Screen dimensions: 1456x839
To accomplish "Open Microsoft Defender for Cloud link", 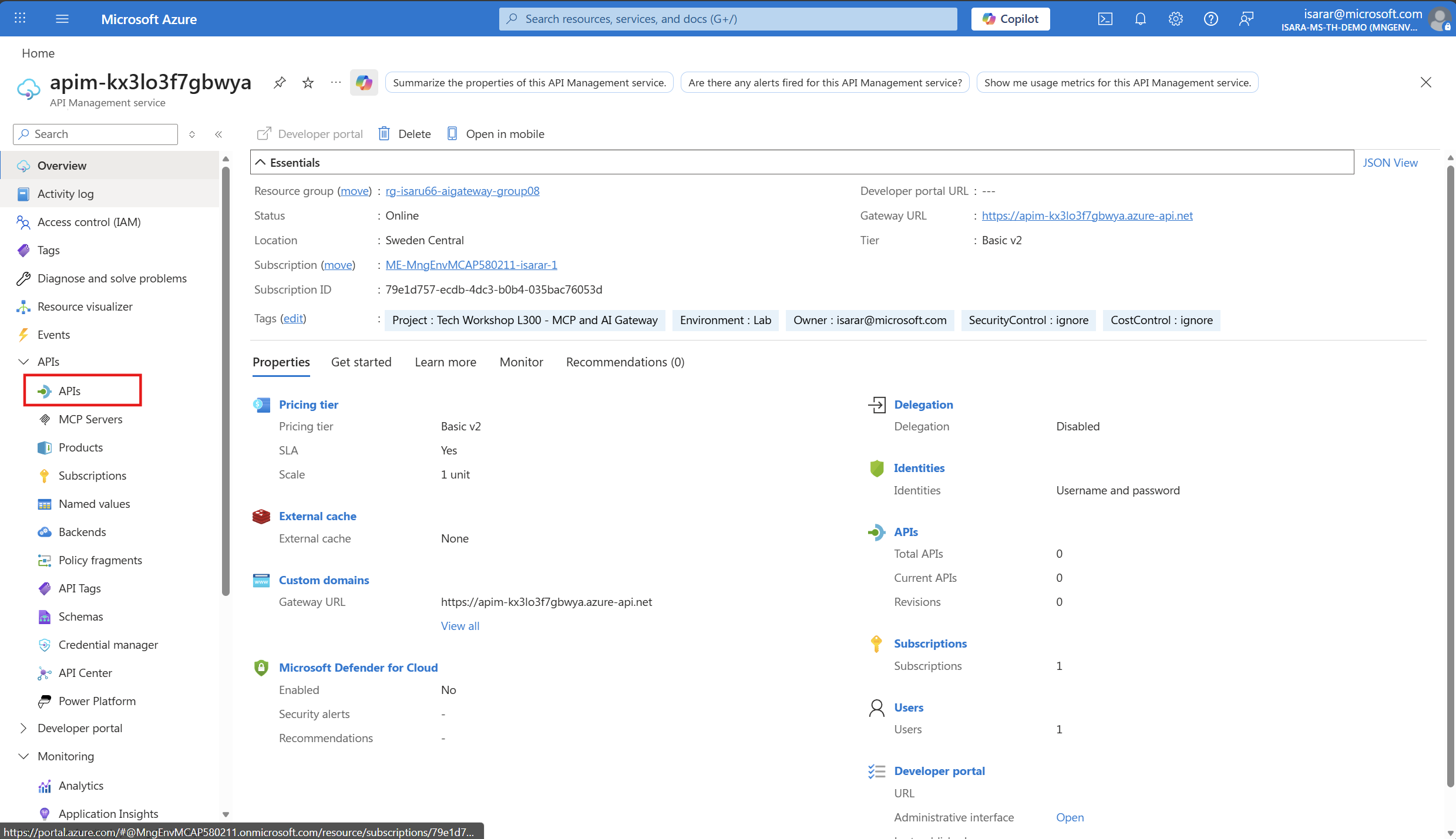I will point(358,668).
